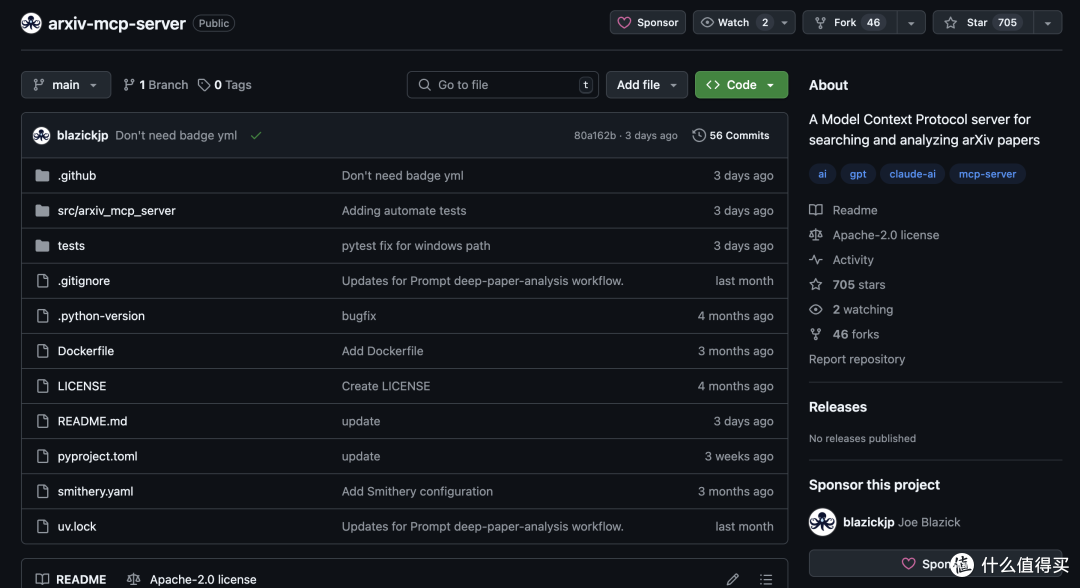Expand the Add file dropdown
Viewport: 1080px width, 588px height.
coord(647,85)
